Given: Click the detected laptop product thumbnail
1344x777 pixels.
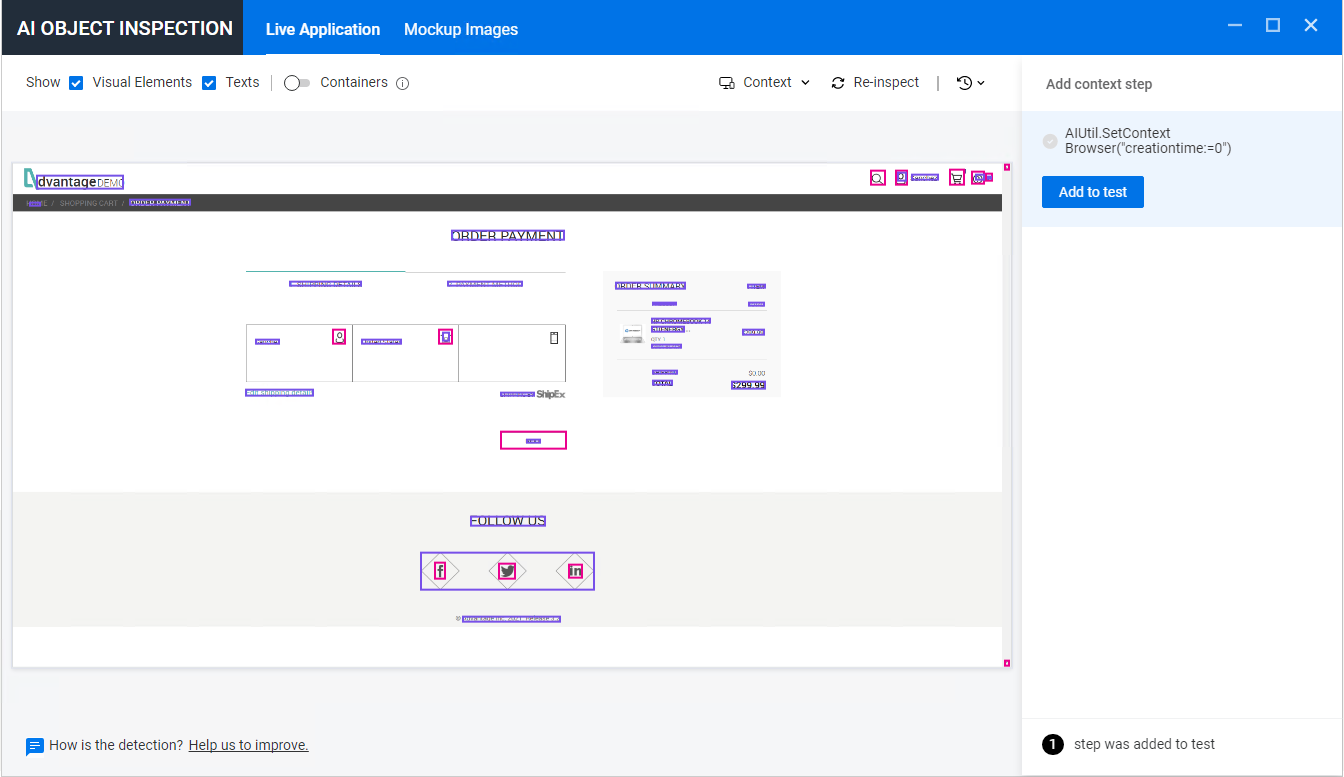Looking at the screenshot, I should (x=632, y=335).
